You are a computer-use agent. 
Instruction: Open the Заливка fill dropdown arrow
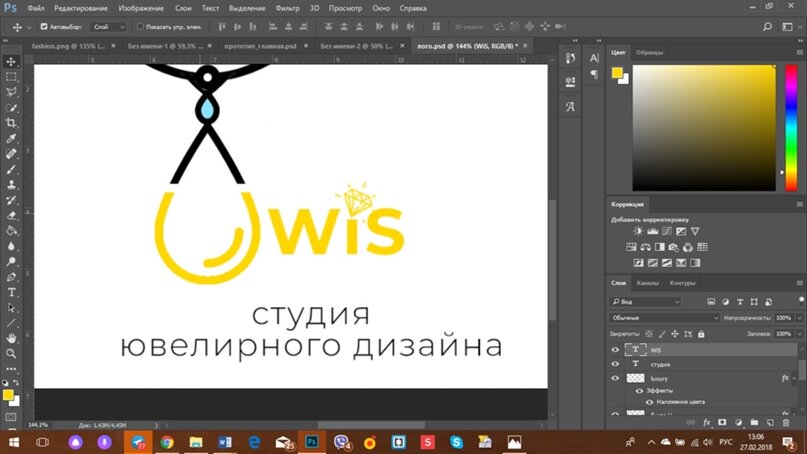[x=799, y=334]
